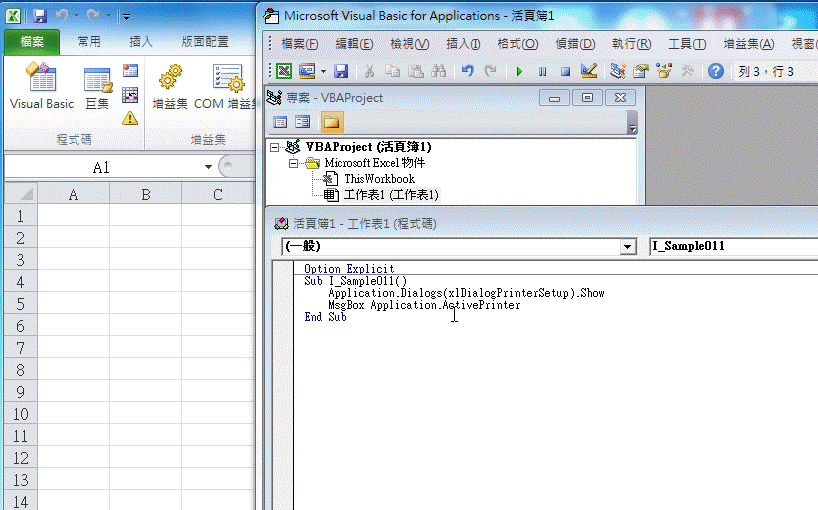Screen dimensions: 818x510
Task: Open Project Explorer from toolbar icon
Action: tap(618, 71)
